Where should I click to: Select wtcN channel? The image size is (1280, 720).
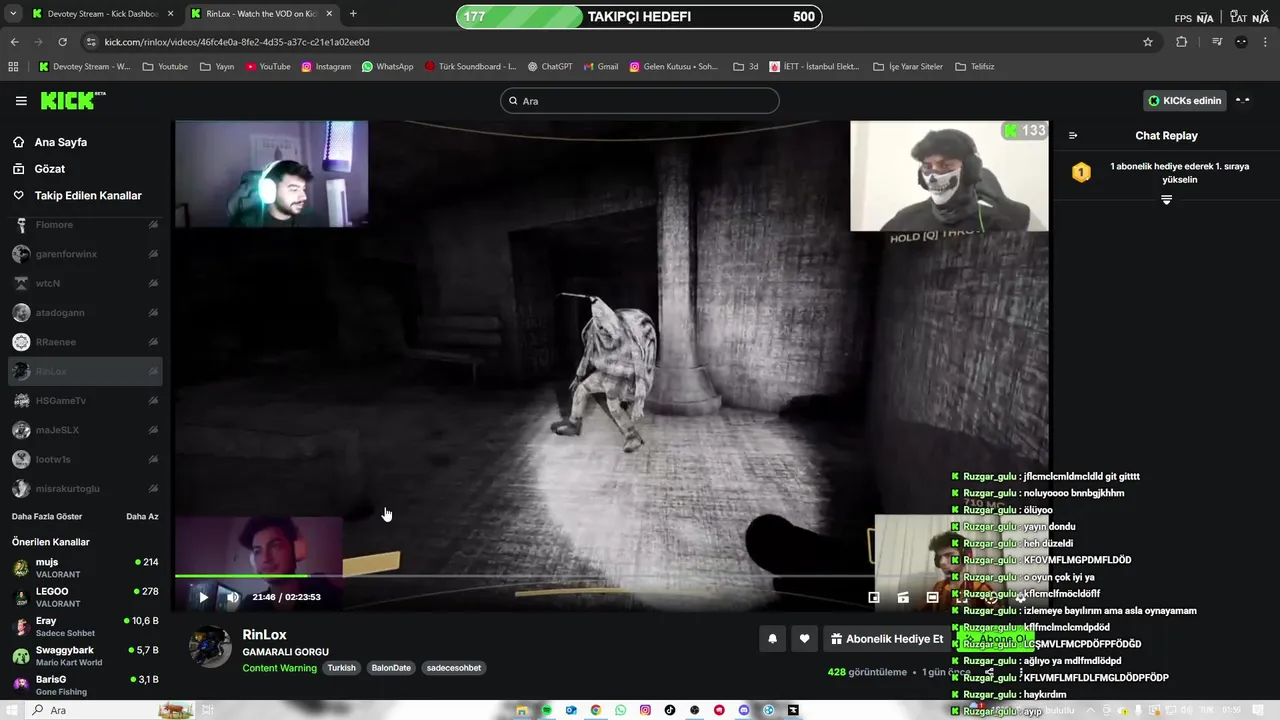86,283
